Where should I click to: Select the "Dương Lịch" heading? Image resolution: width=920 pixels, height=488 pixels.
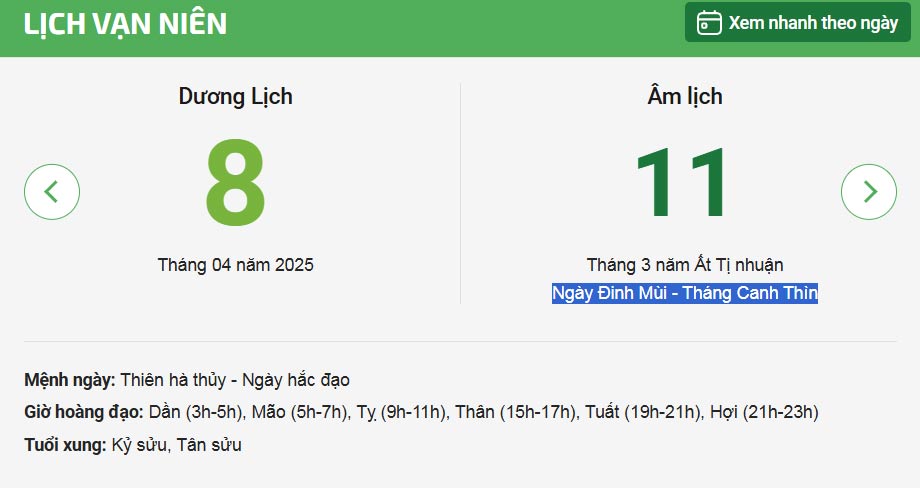coord(235,97)
